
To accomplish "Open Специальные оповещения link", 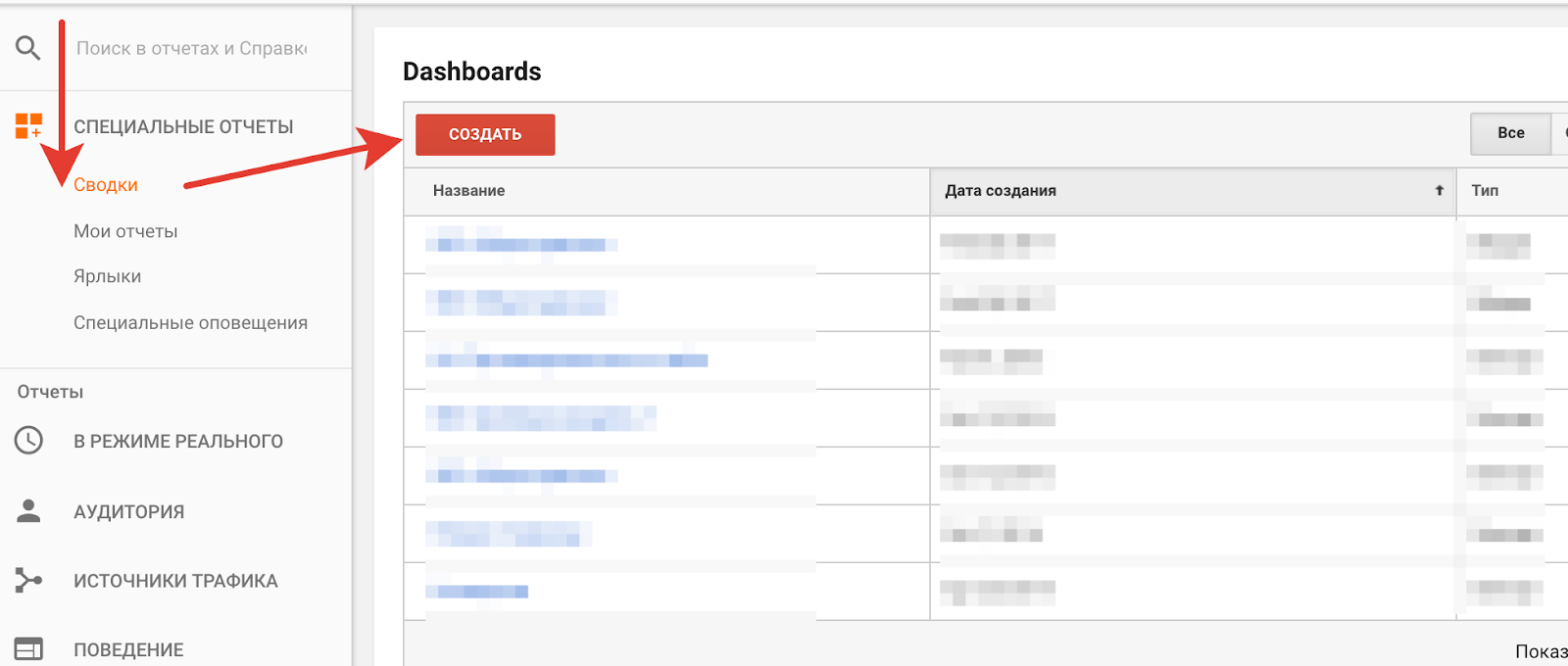I will [190, 322].
